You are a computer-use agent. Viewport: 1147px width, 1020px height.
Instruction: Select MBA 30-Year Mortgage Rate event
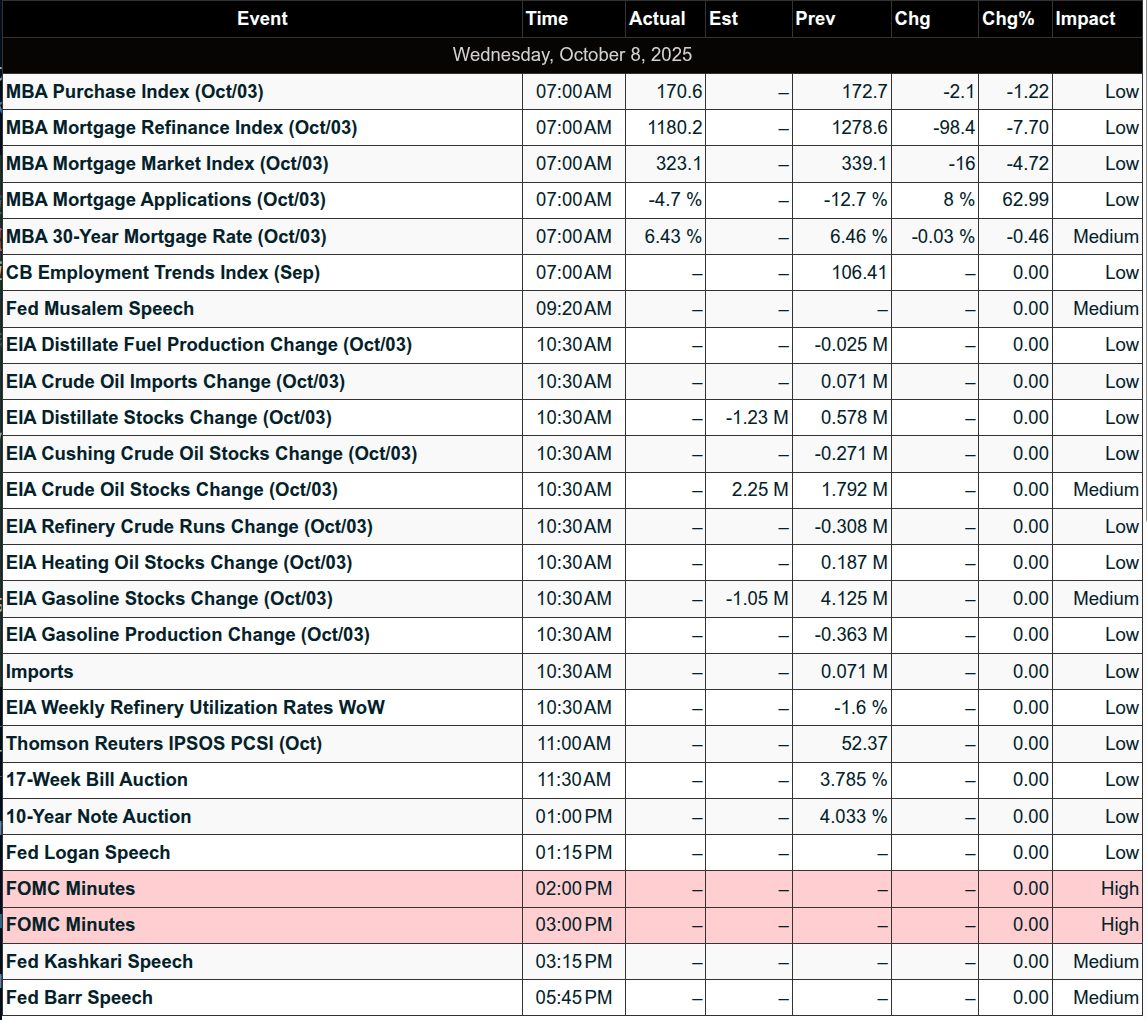[166, 237]
